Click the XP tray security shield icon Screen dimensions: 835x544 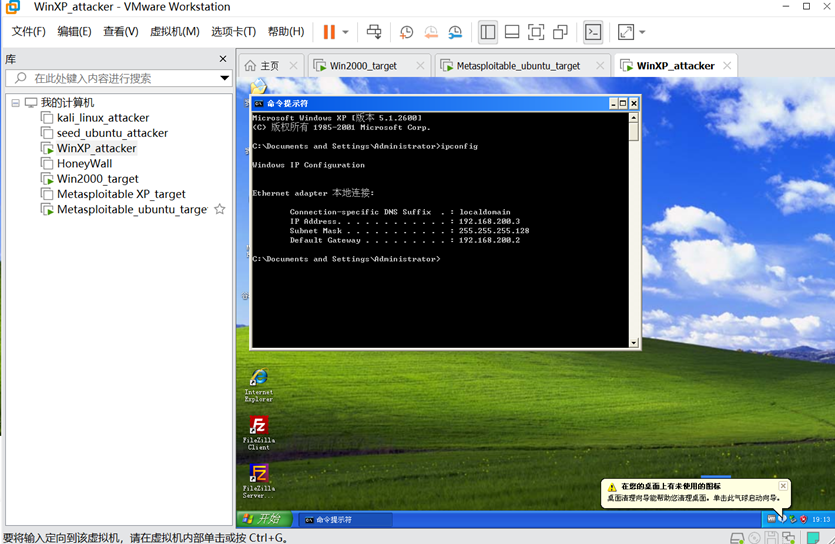pyautogui.click(x=803, y=519)
